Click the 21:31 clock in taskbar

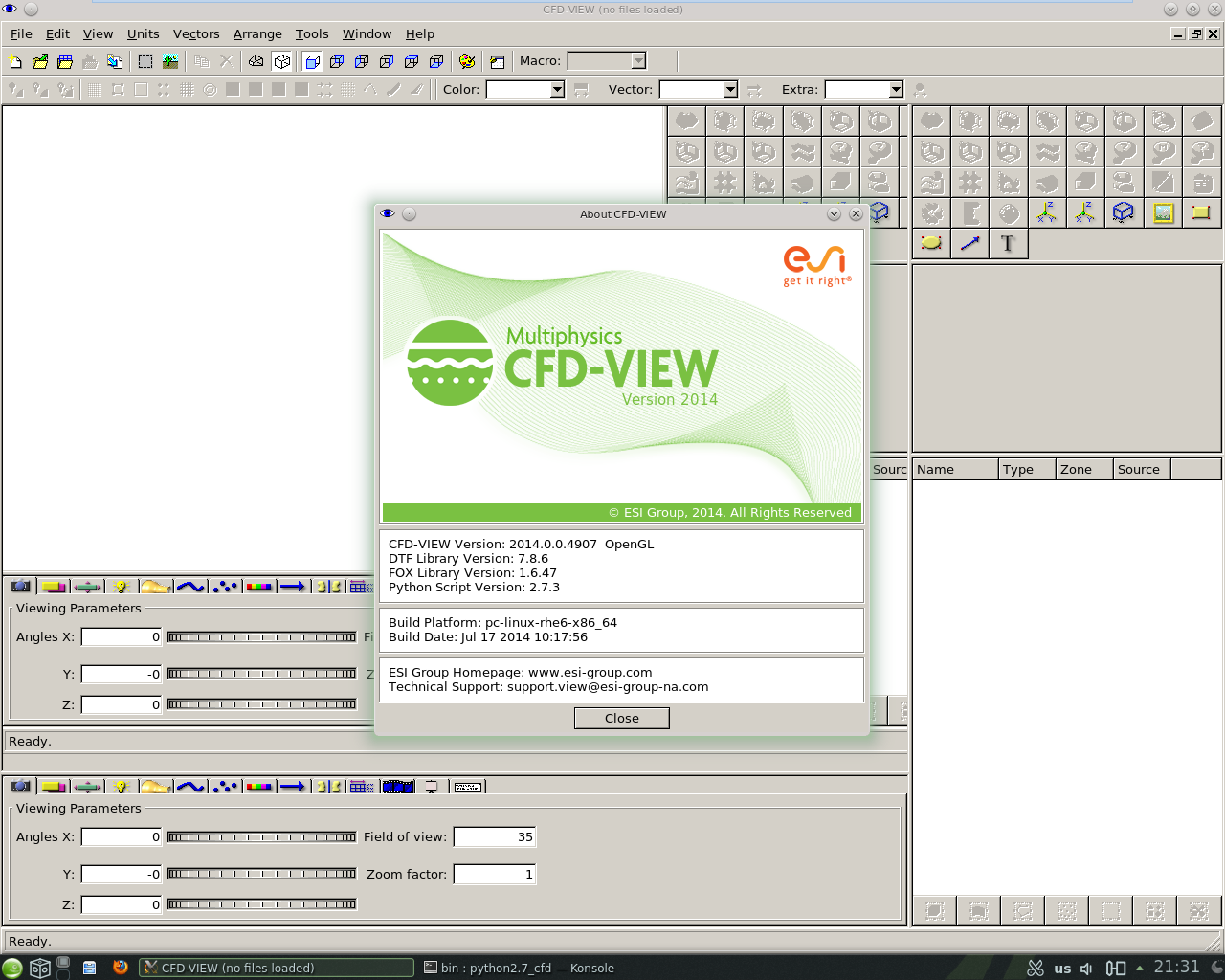pyautogui.click(x=1176, y=967)
